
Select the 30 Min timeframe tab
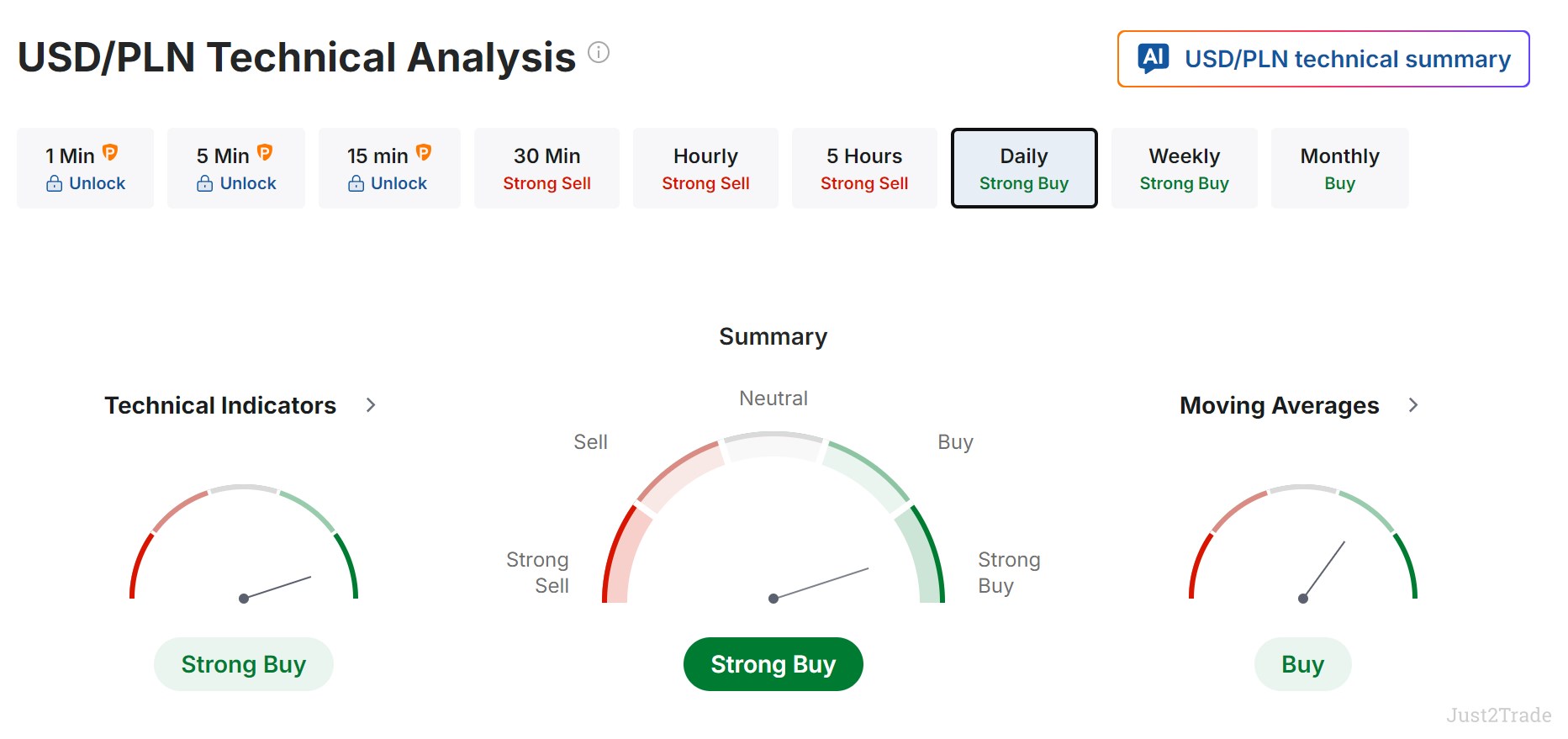pyautogui.click(x=546, y=168)
